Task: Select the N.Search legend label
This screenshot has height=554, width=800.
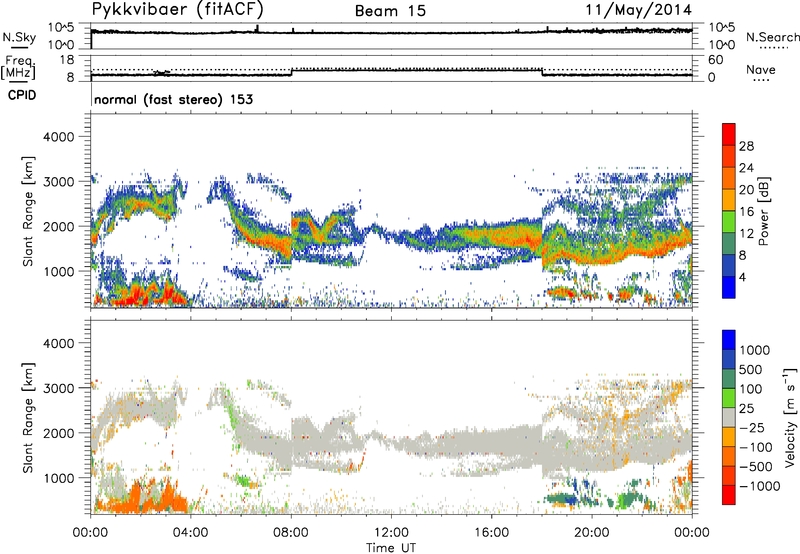Action: coord(772,37)
